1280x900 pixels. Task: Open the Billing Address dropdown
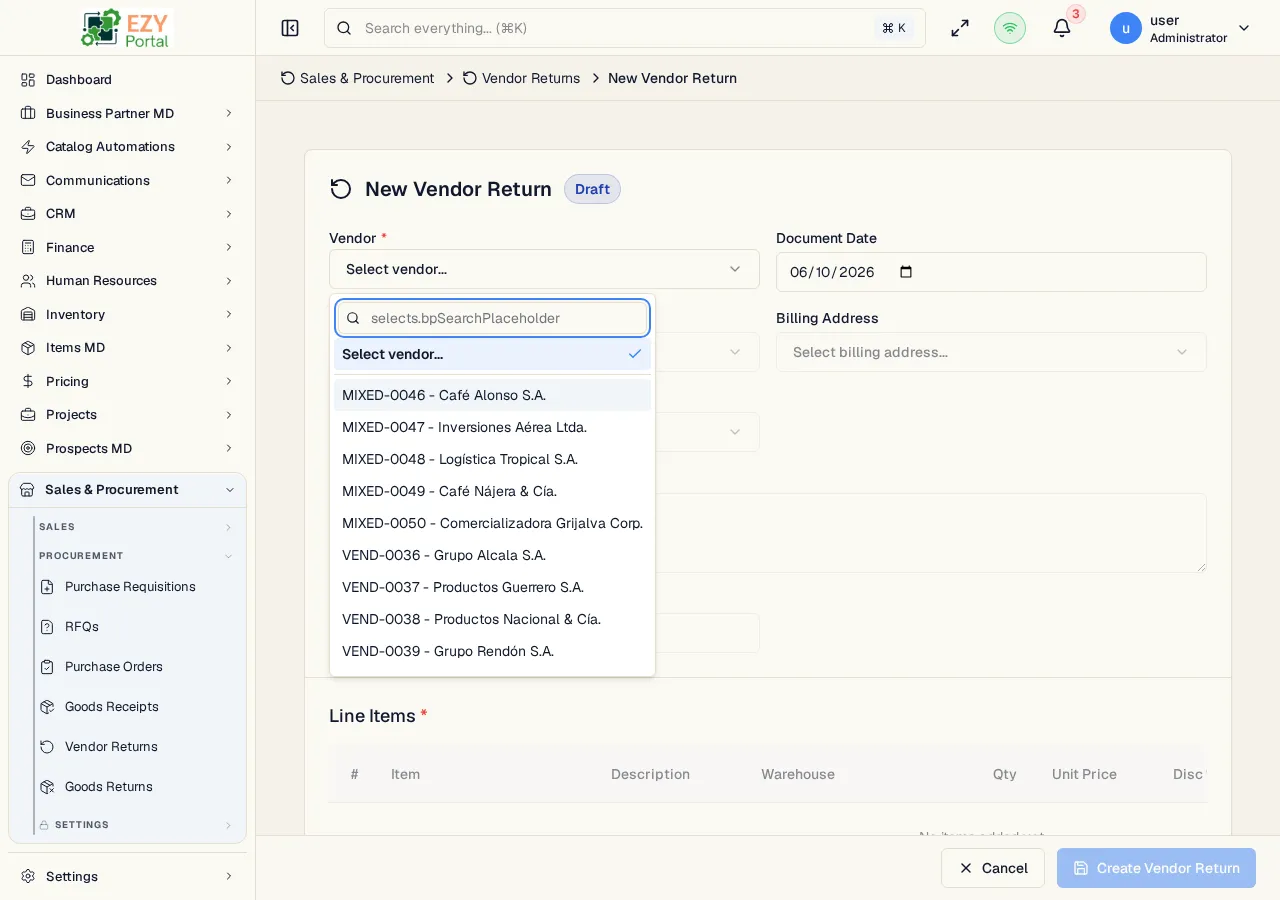click(991, 352)
